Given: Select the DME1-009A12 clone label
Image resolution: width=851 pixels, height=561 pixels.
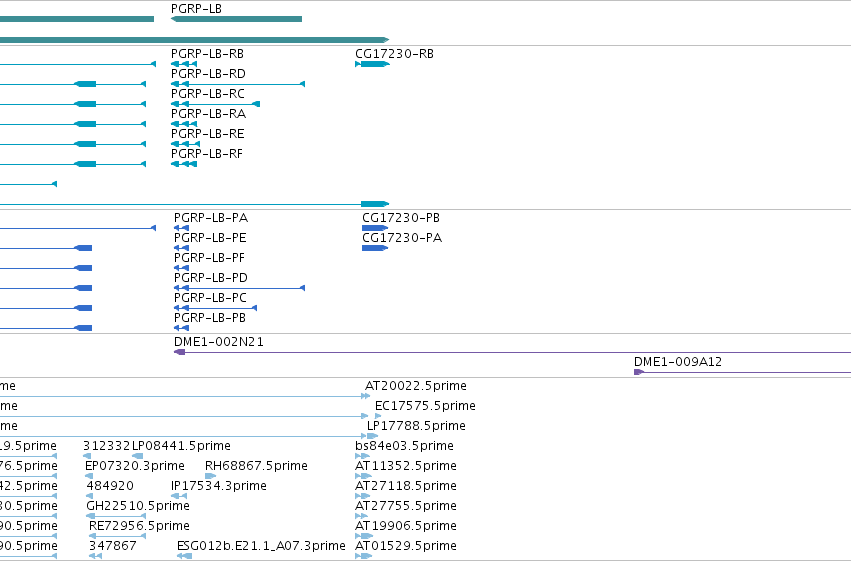Looking at the screenshot, I should pos(678,362).
